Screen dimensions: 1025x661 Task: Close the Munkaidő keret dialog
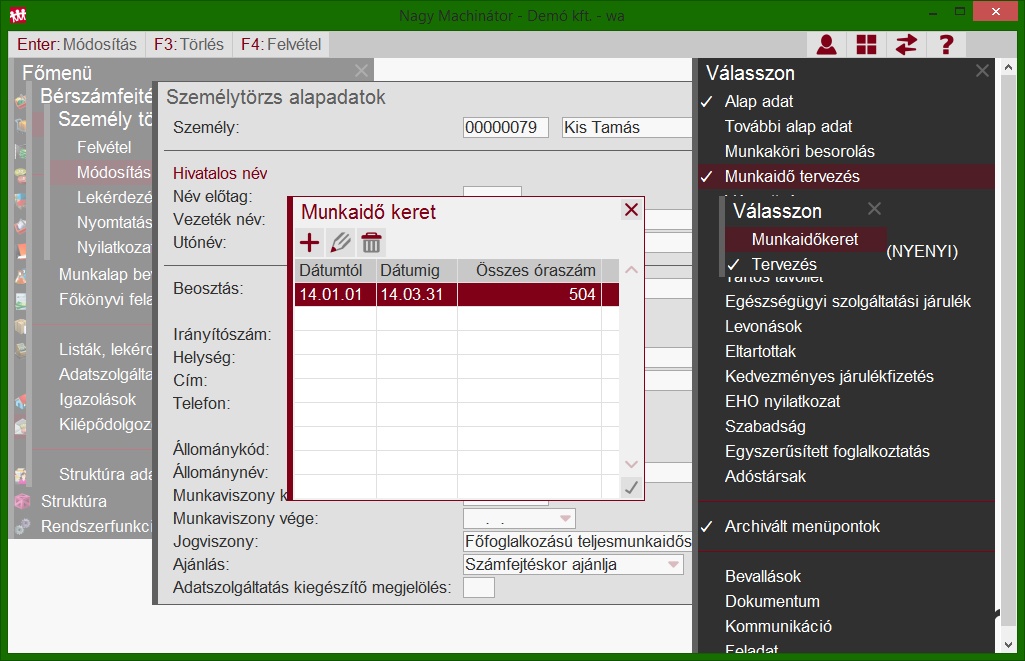click(x=631, y=210)
